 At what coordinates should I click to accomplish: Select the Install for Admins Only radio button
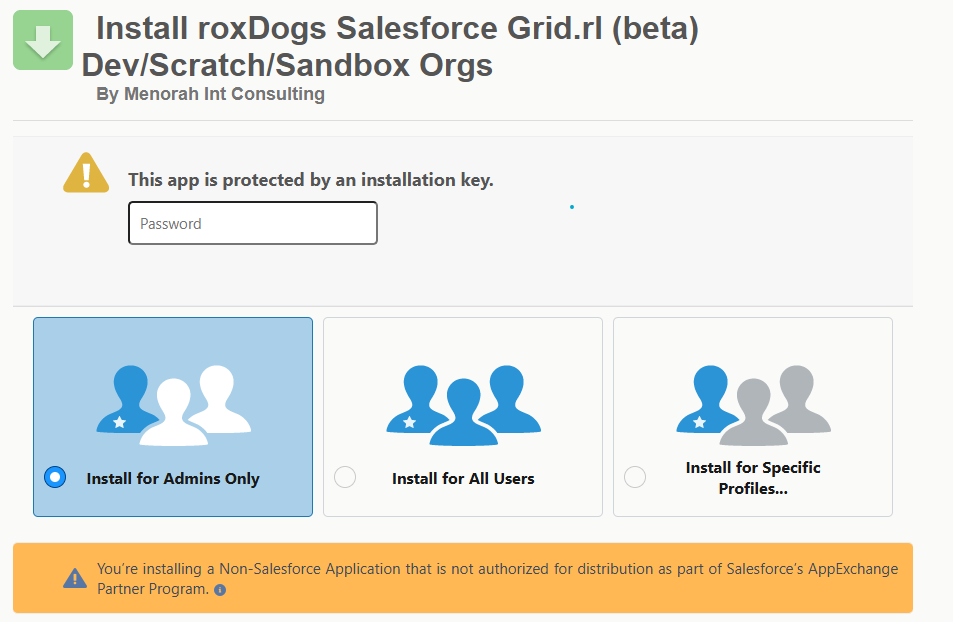(55, 477)
